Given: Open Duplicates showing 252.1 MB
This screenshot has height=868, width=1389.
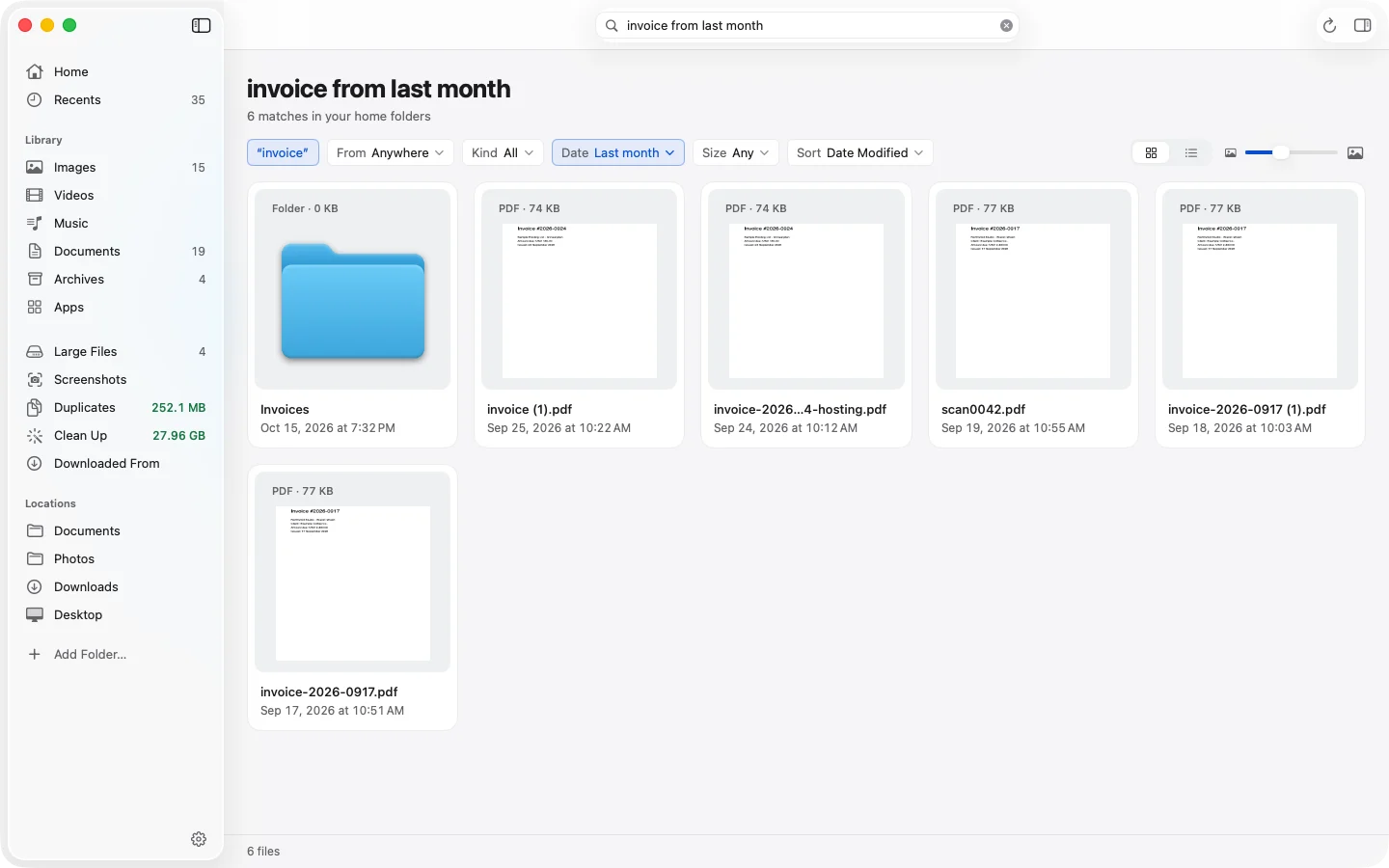Looking at the screenshot, I should click(116, 407).
